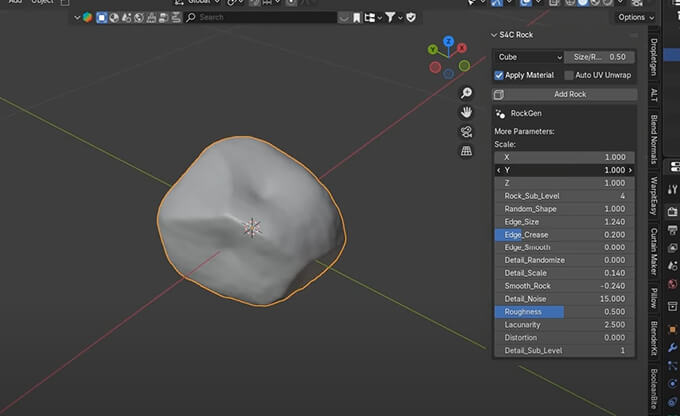
Task: Collapse the S4C Rock panel
Action: pos(495,36)
